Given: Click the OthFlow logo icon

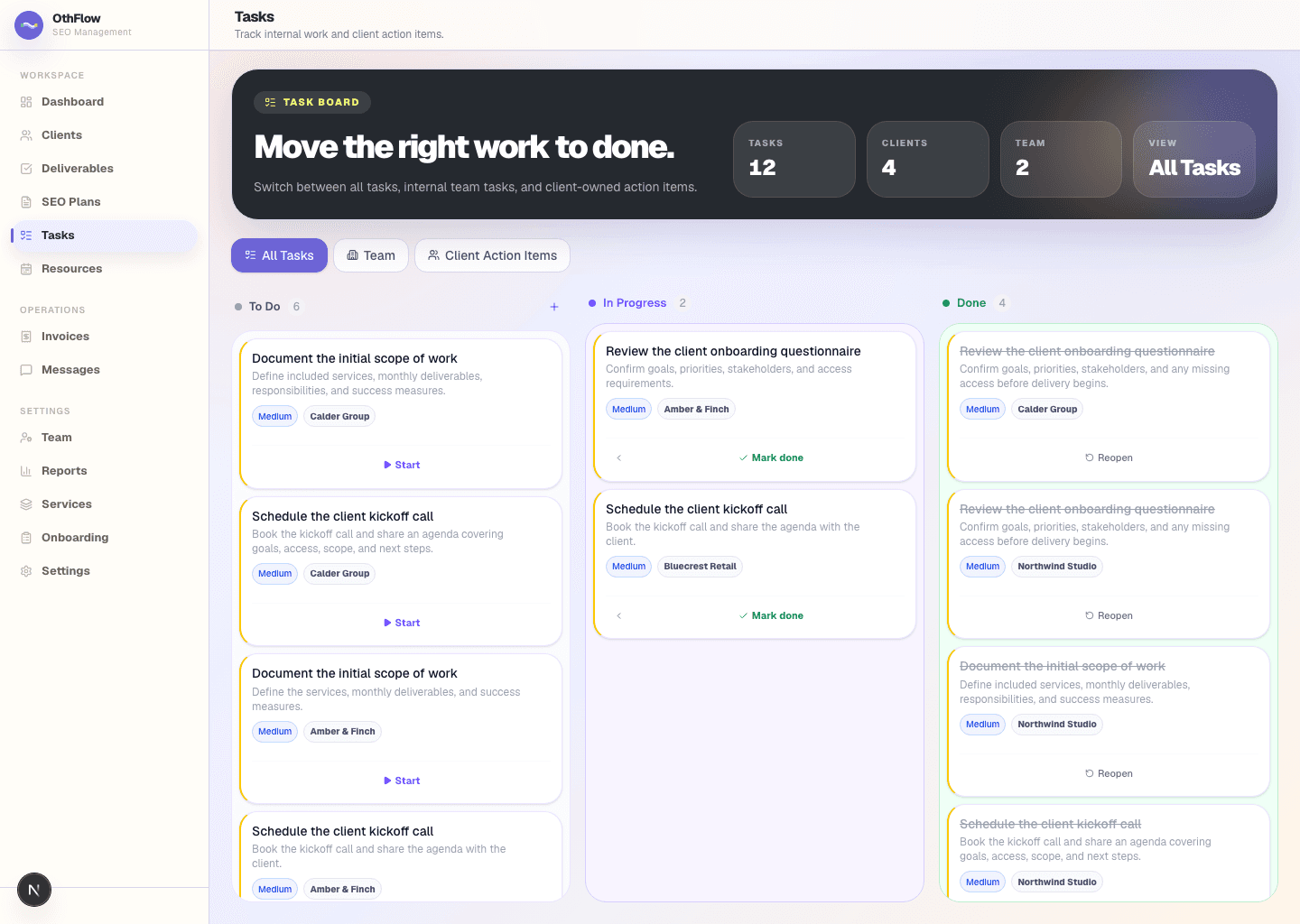Looking at the screenshot, I should [29, 25].
